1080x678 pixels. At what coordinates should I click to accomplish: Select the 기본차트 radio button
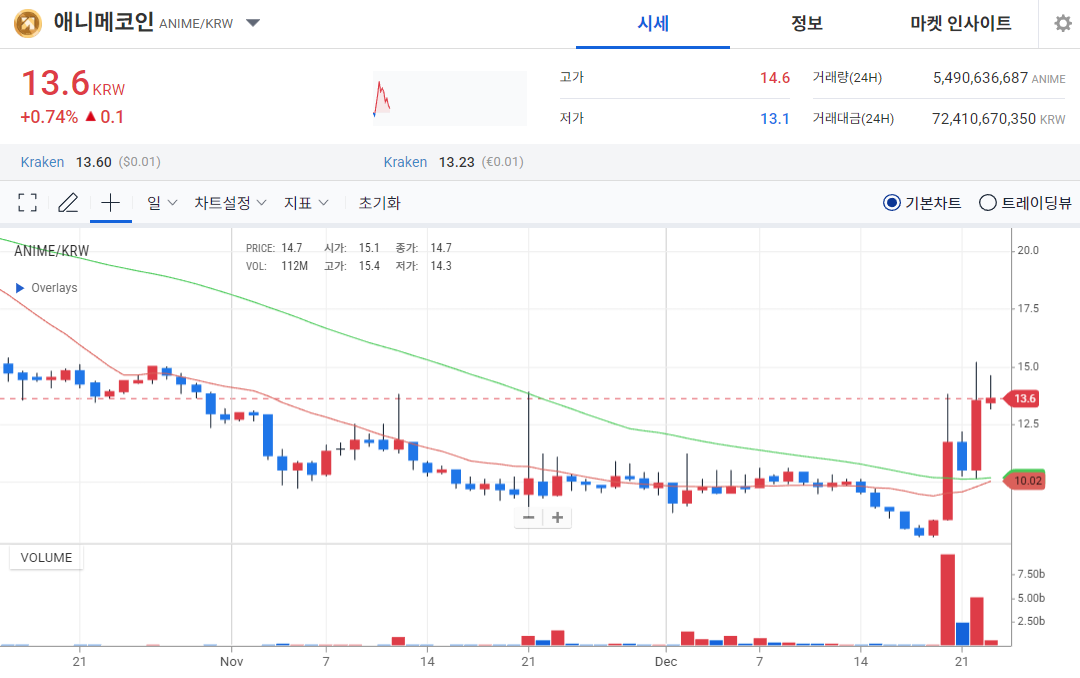coord(893,201)
